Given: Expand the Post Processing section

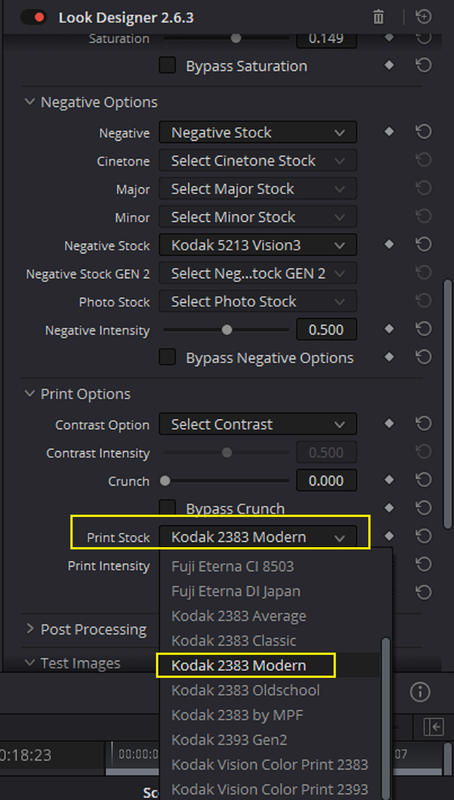Looking at the screenshot, I should [x=30, y=629].
